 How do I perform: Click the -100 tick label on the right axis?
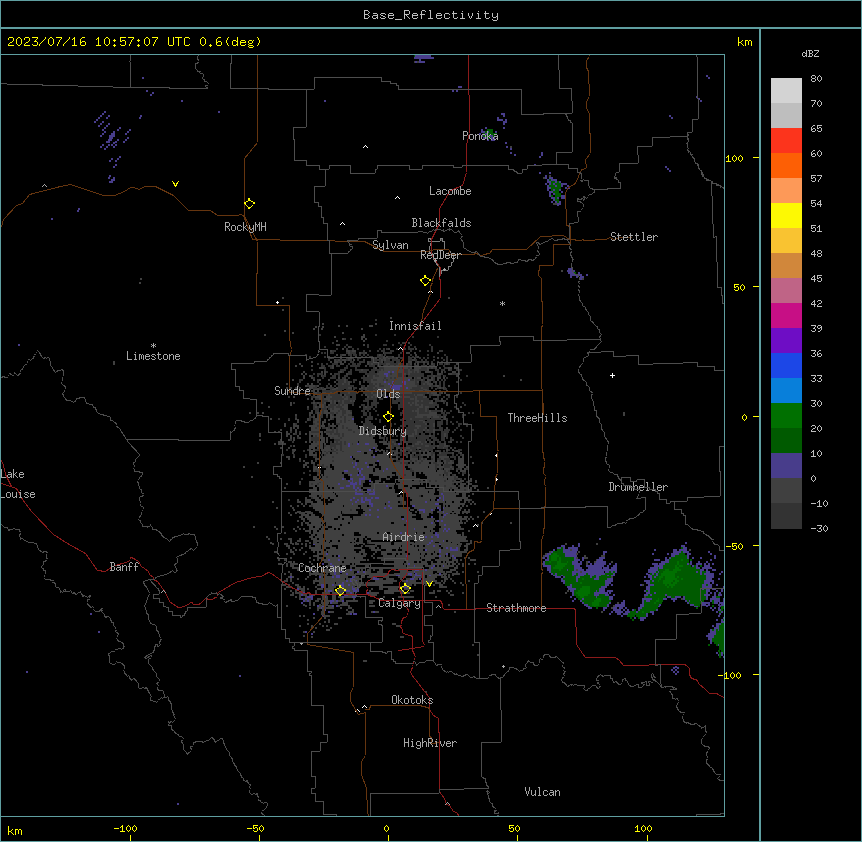click(730, 675)
